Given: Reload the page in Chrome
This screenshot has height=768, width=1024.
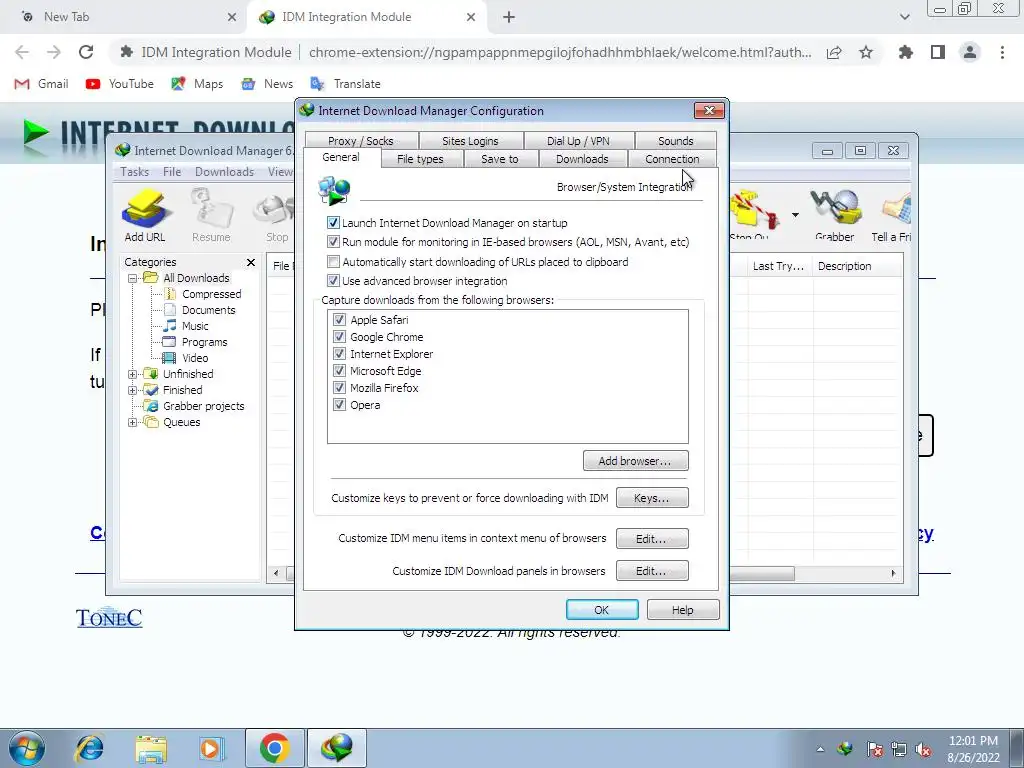Looking at the screenshot, I should point(86,52).
